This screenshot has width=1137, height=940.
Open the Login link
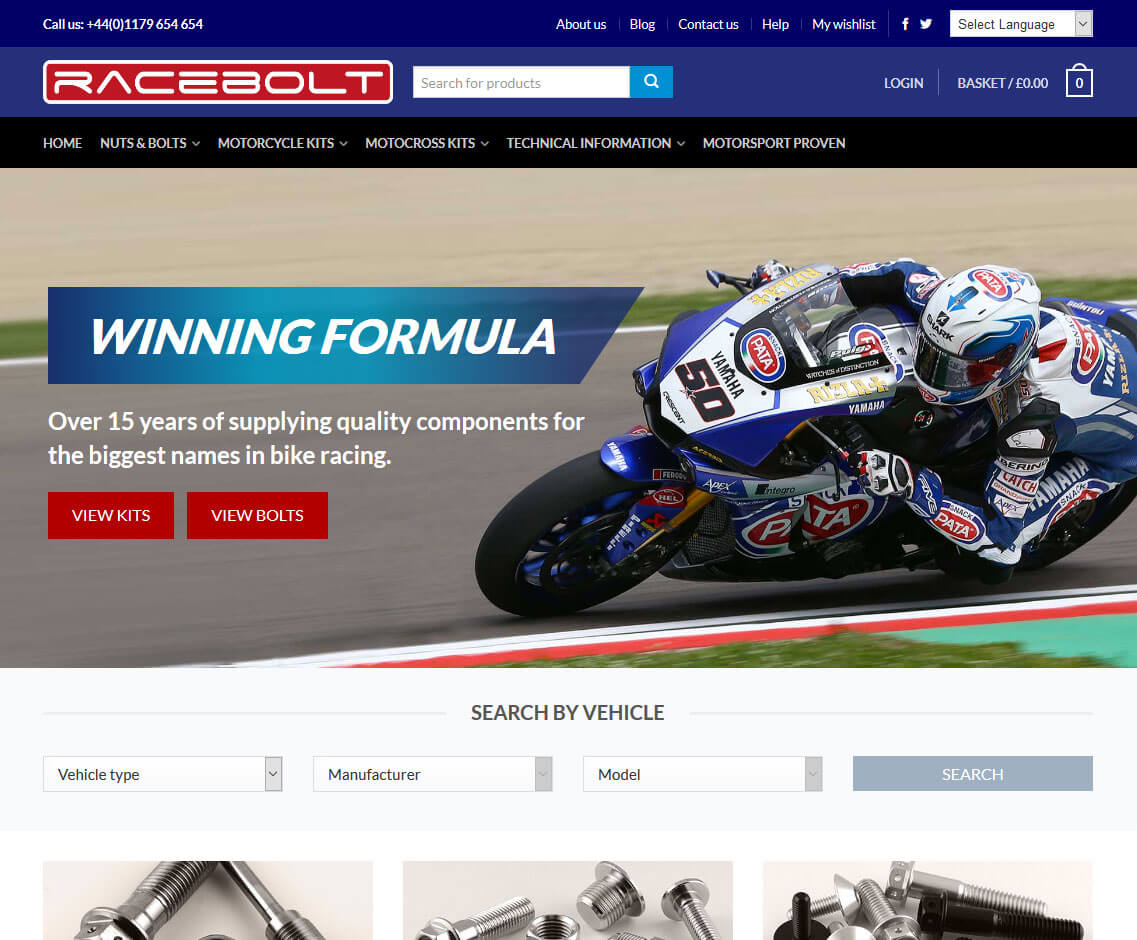(904, 83)
